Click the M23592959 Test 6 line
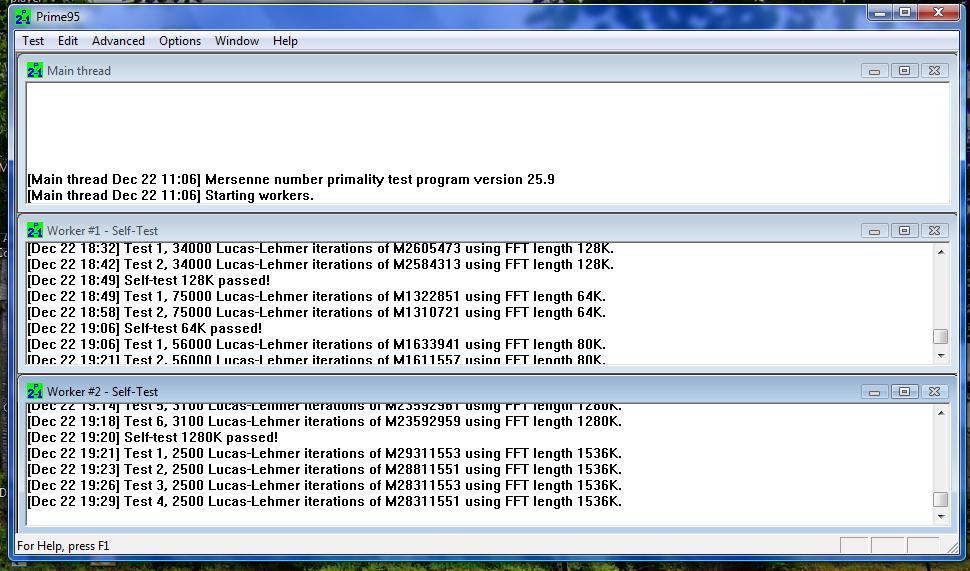The width and height of the screenshot is (970, 571). pos(324,421)
